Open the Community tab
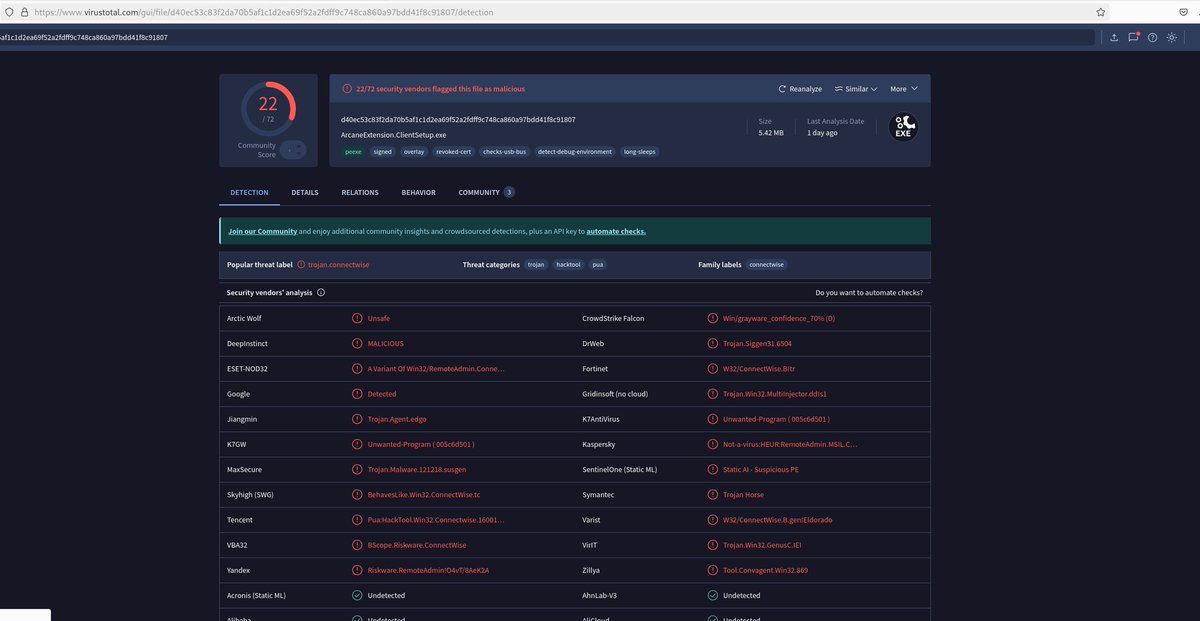Viewport: 1200px width, 621px height. (x=486, y=192)
